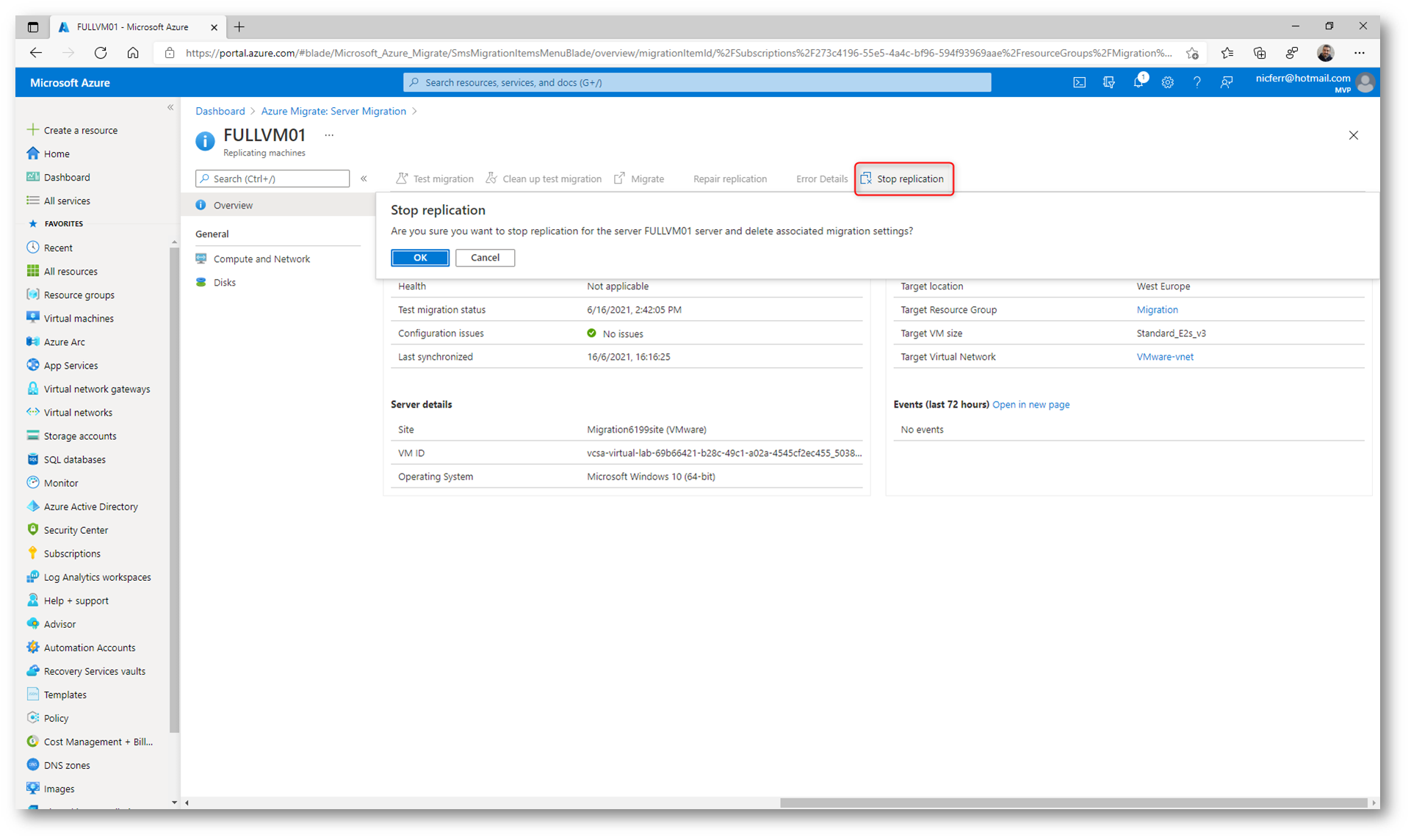Select Compute and Network menu item

pyautogui.click(x=261, y=258)
